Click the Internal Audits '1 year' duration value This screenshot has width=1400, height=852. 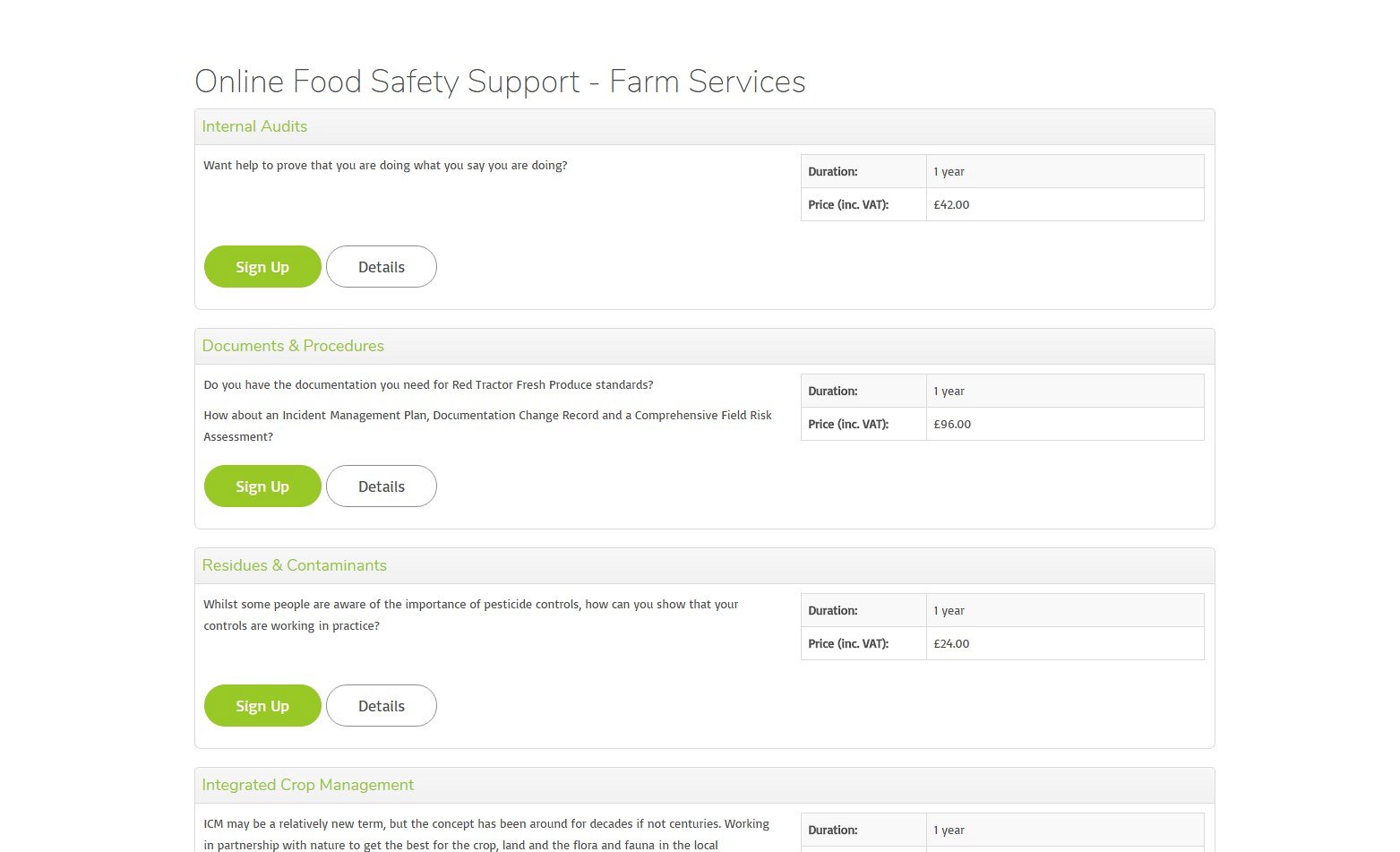click(949, 171)
